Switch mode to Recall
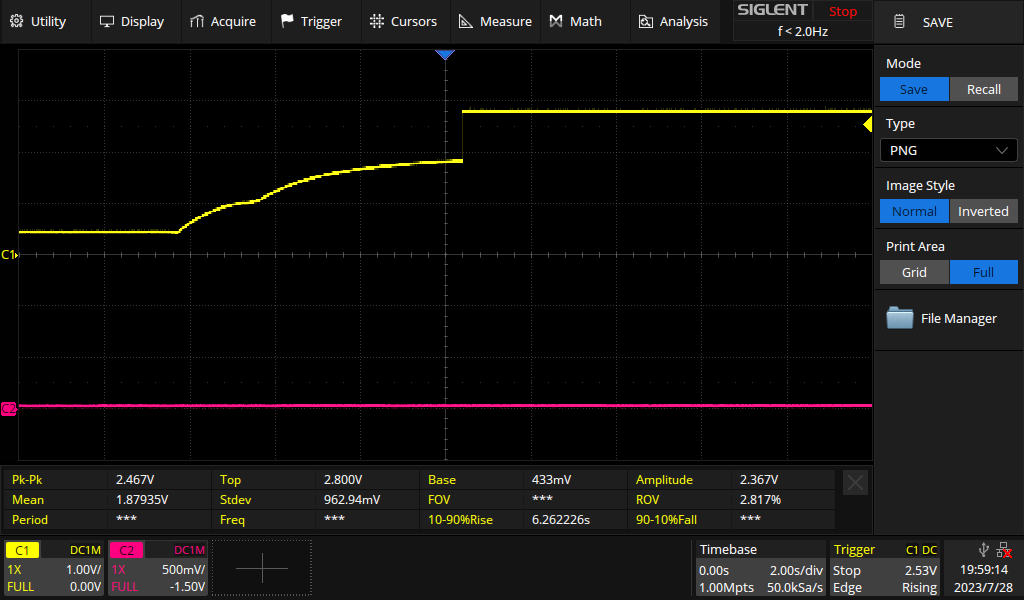 click(983, 89)
